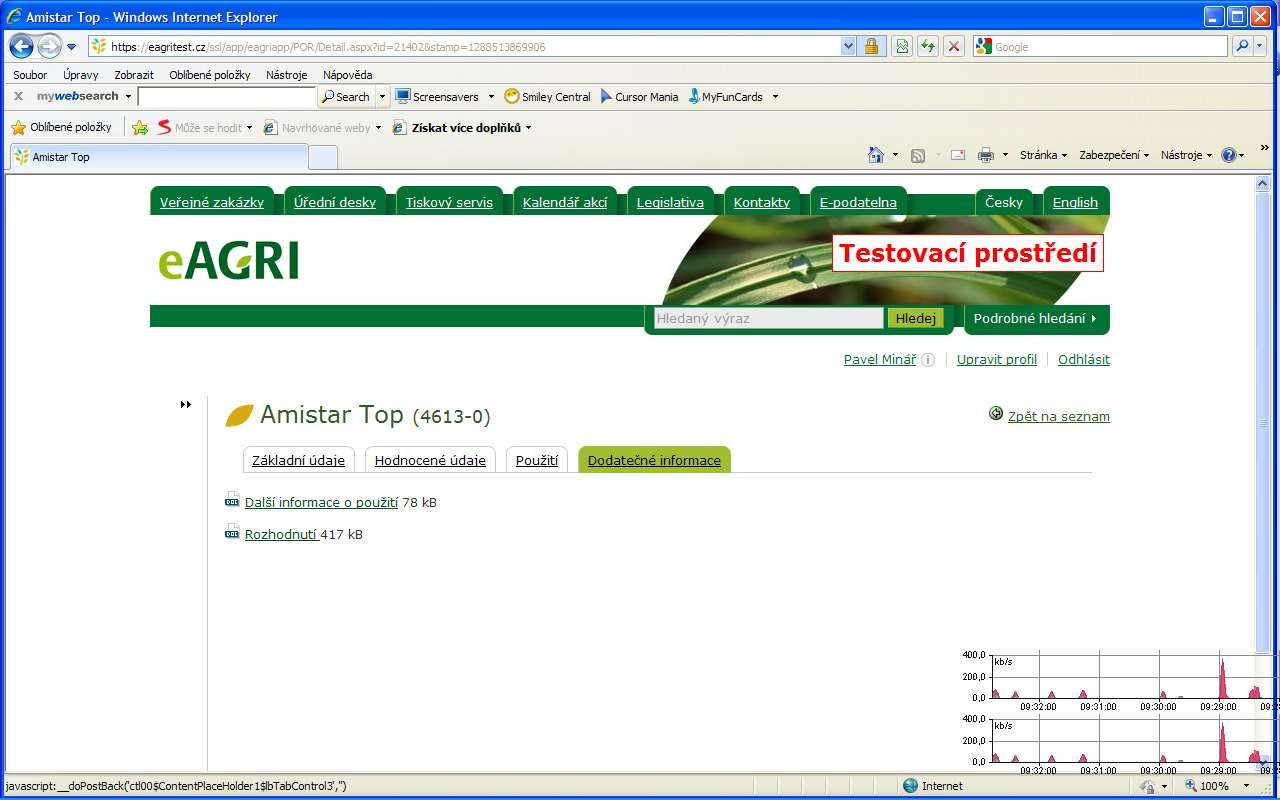Open the Zabezpečení command bar menu

[x=1114, y=155]
